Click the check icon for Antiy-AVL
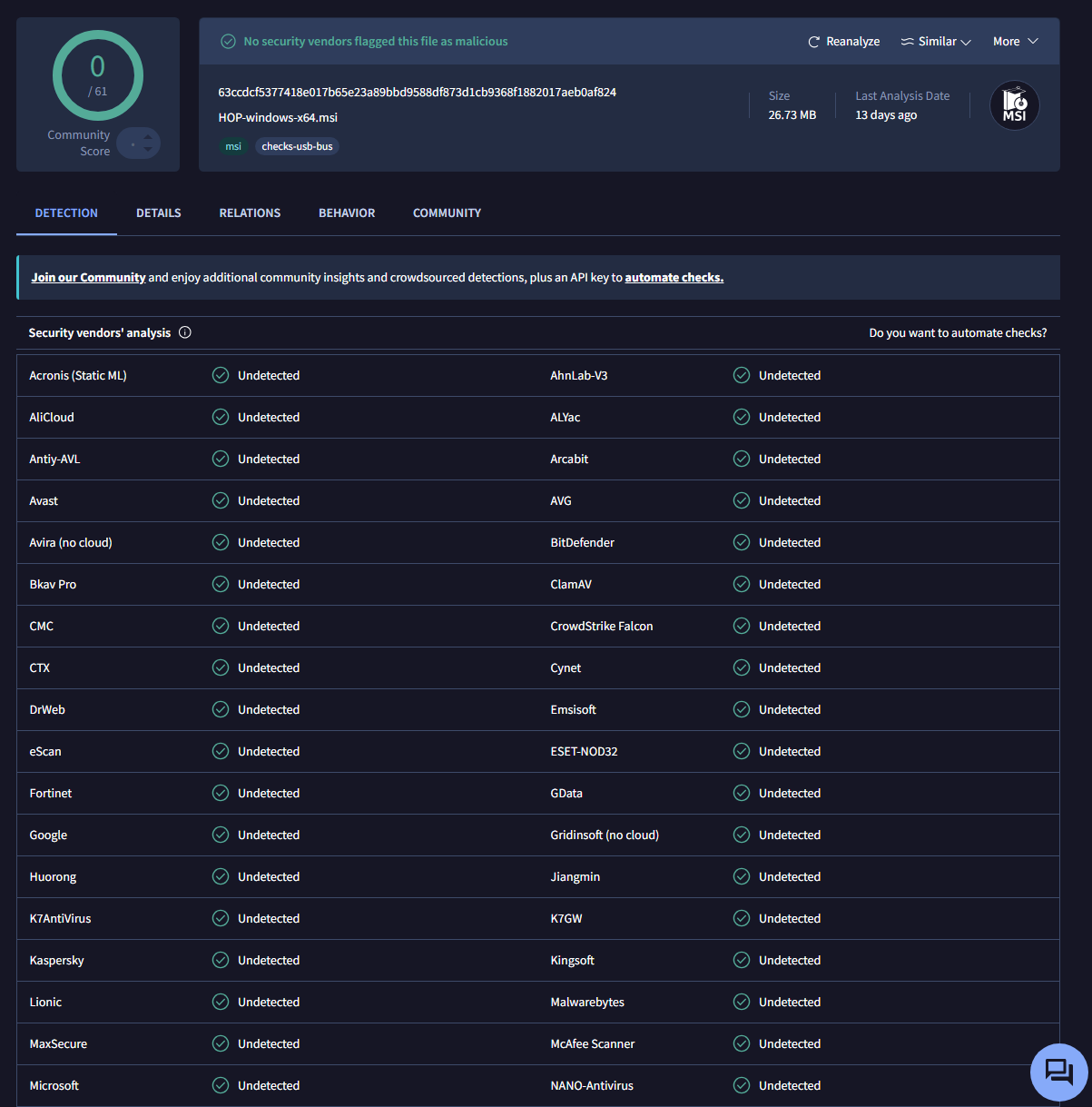This screenshot has height=1107, width=1092. (221, 459)
